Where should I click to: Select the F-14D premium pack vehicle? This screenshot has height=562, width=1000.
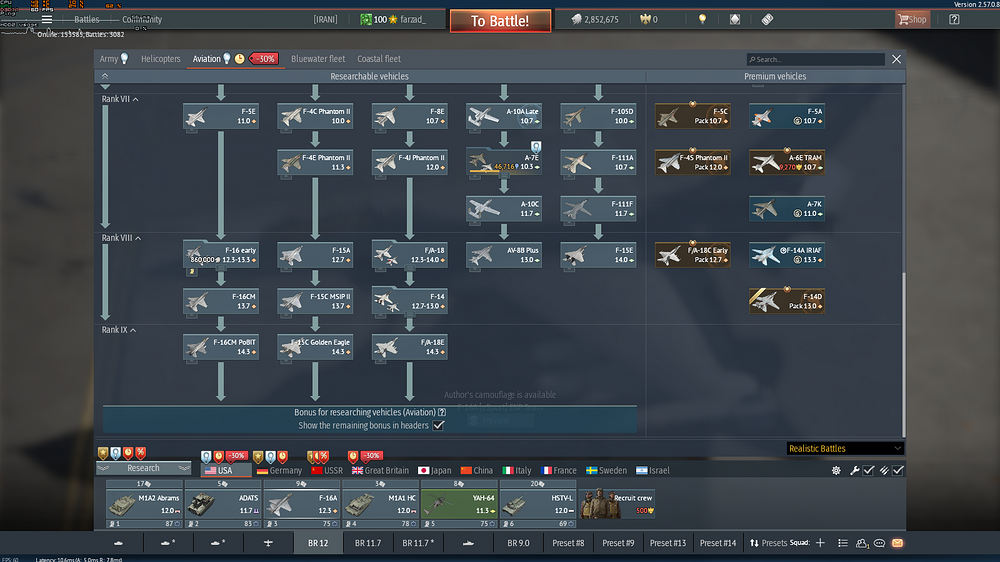click(786, 300)
